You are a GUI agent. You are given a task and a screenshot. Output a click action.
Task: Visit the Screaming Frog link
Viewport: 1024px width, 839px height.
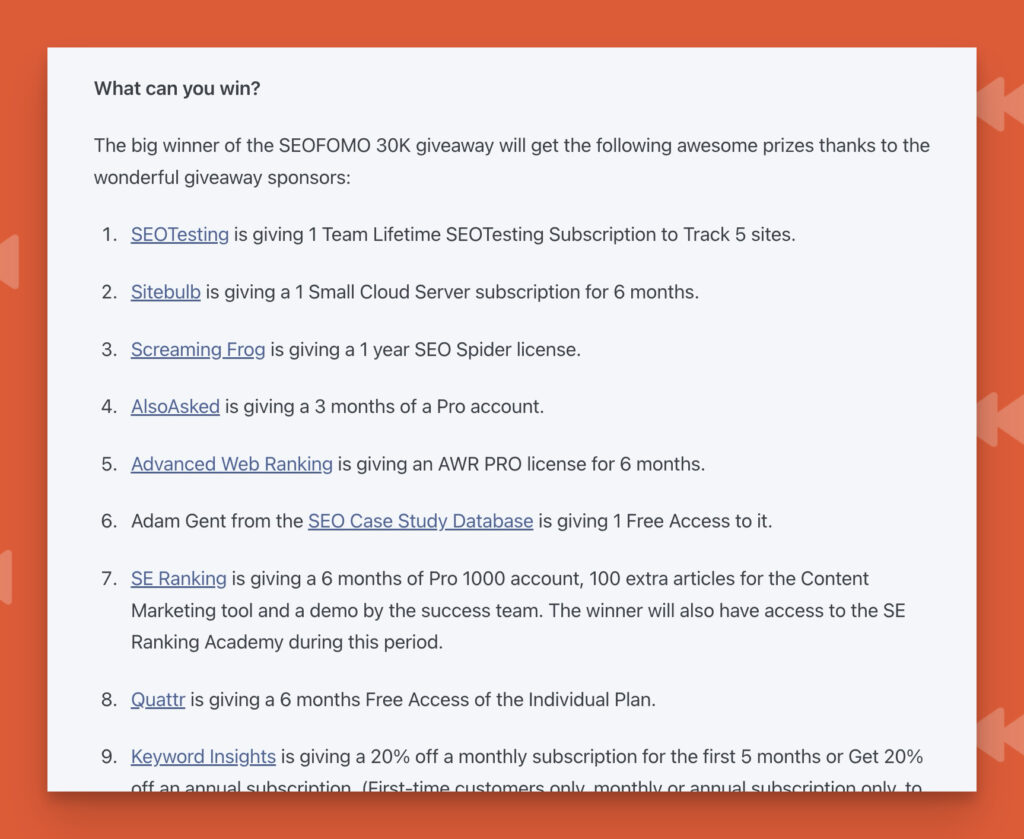point(198,349)
